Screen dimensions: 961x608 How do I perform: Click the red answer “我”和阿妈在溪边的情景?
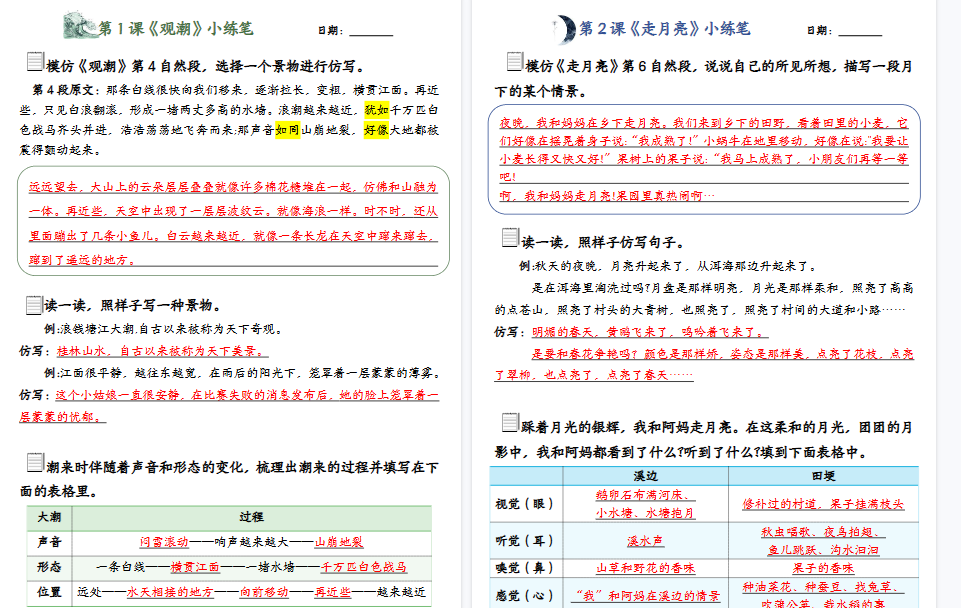click(645, 596)
